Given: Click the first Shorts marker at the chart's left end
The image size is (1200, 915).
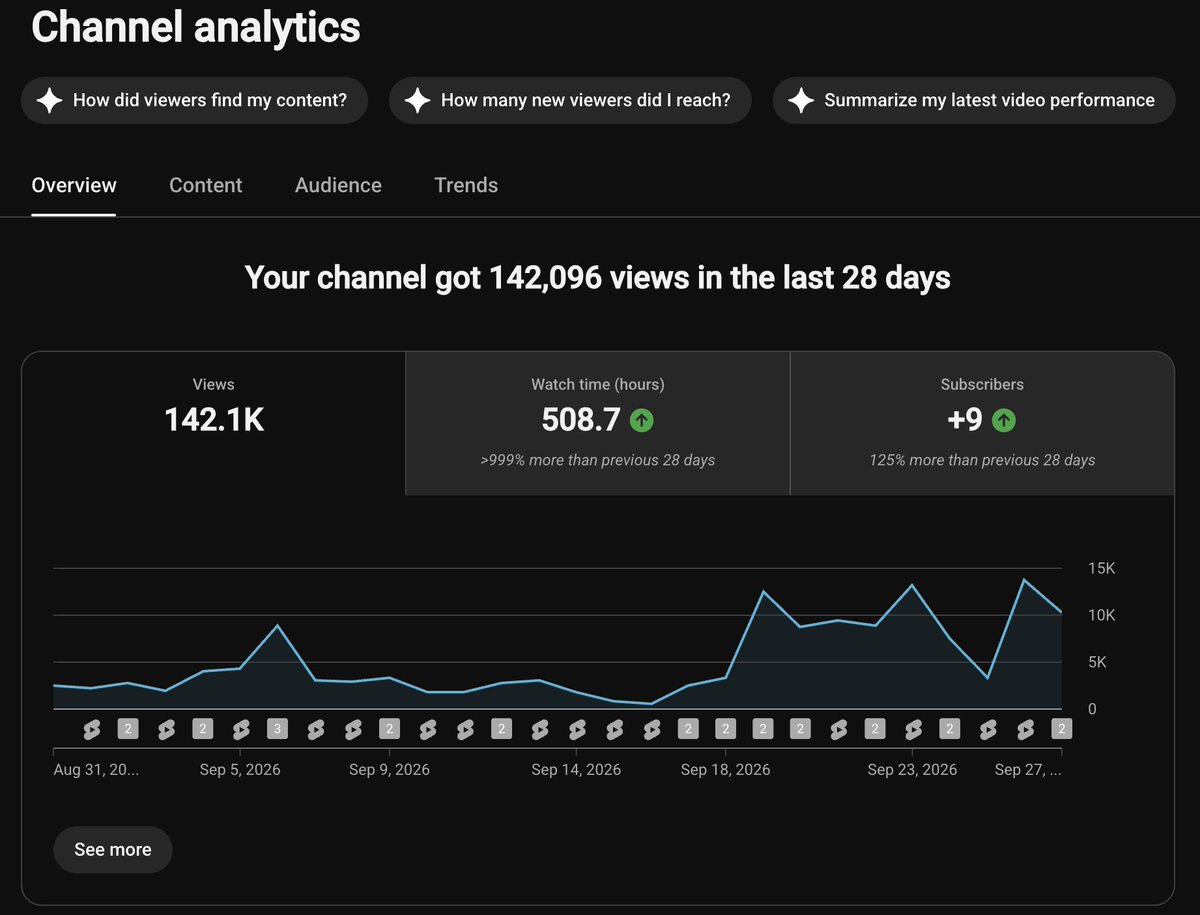Looking at the screenshot, I should (91, 729).
